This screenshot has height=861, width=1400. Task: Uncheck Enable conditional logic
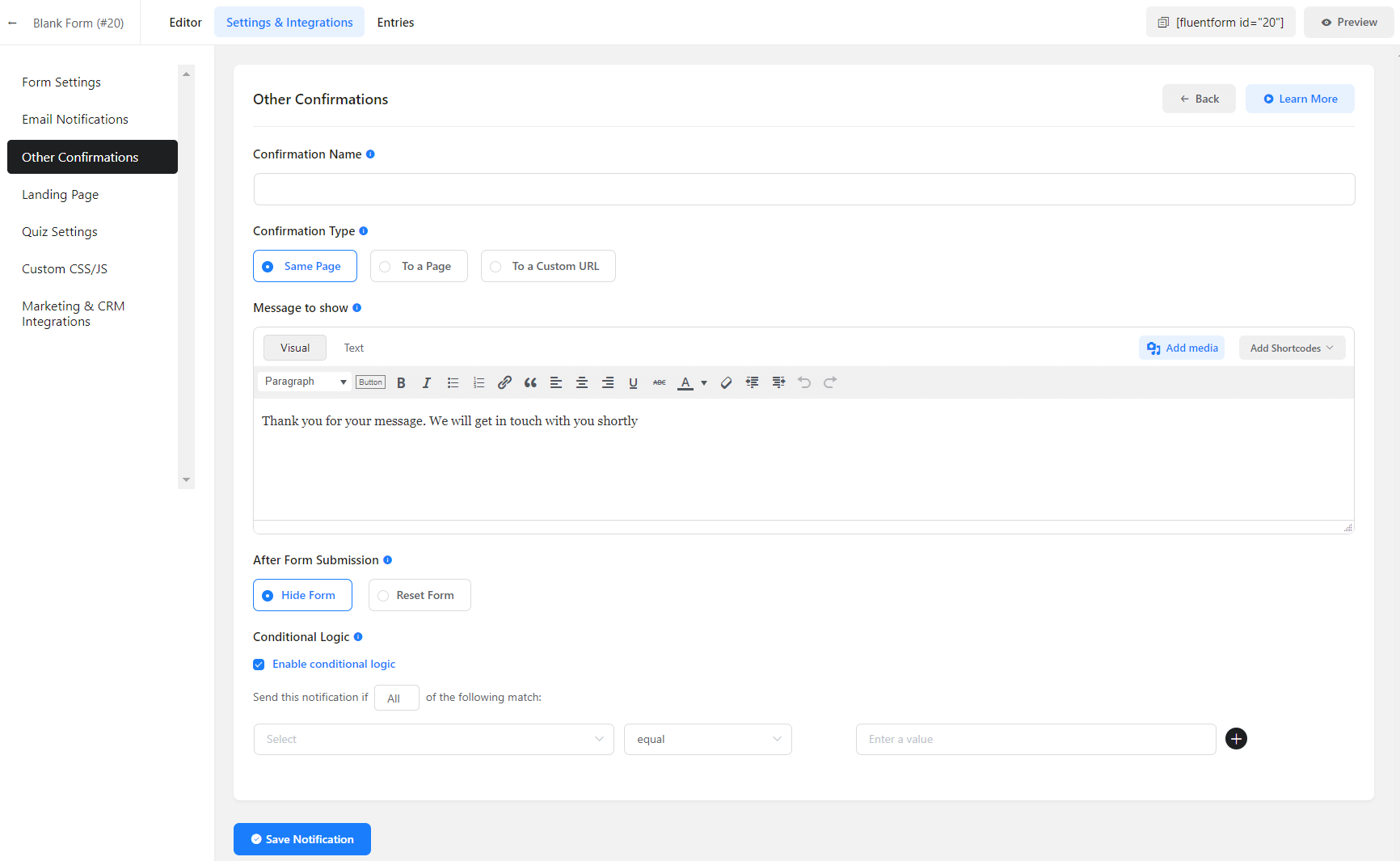pos(259,665)
